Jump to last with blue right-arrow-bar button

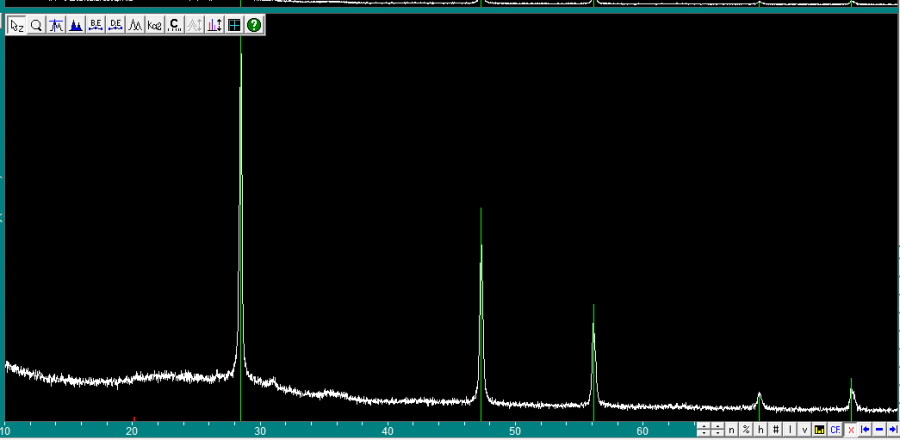(x=893, y=429)
